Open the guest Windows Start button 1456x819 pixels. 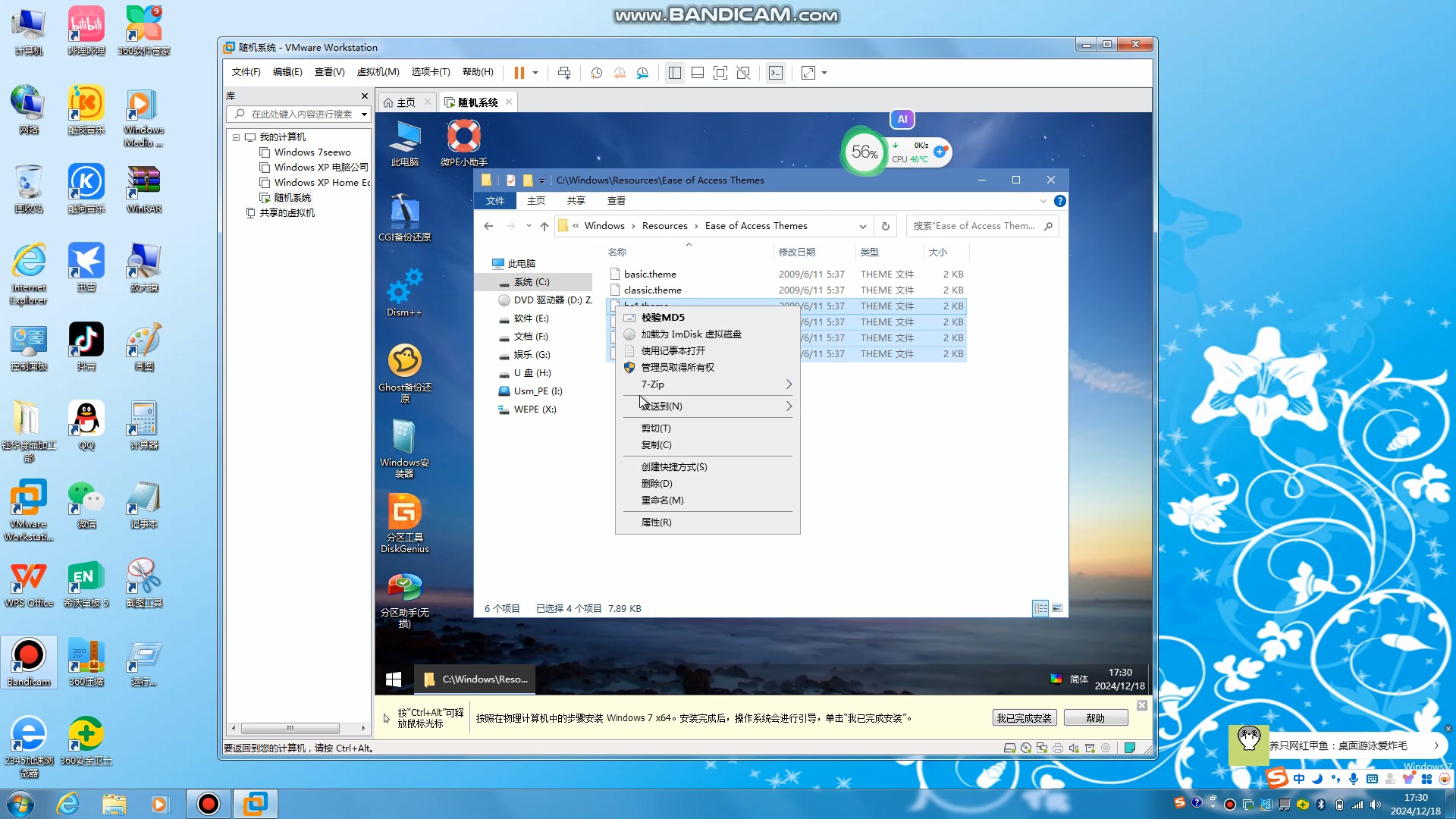coord(394,679)
